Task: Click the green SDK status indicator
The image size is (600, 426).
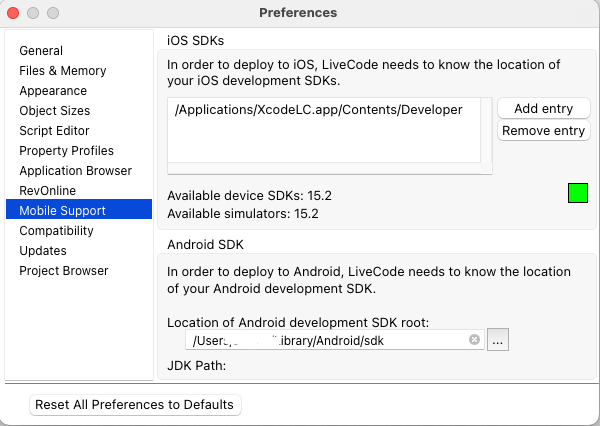Action: (577, 193)
